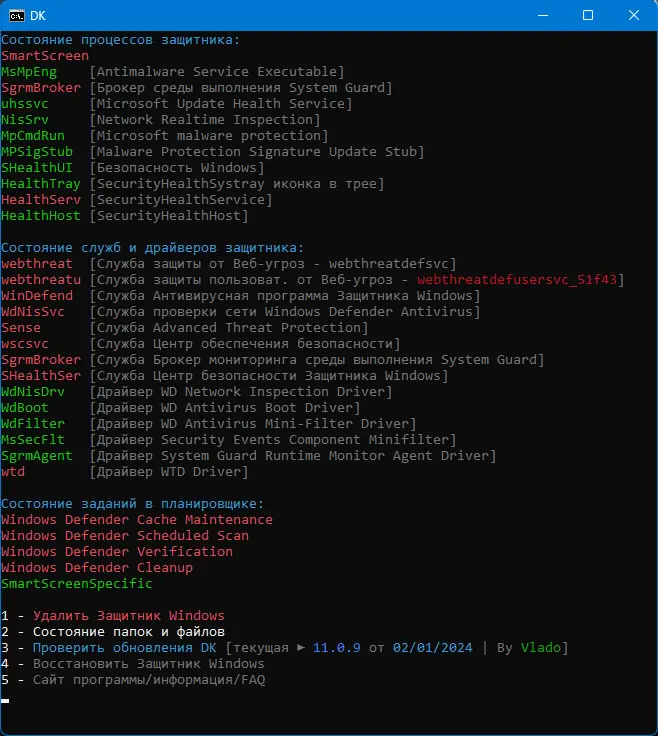Click version number 11.0.9 text
The width and height of the screenshot is (658, 736).
tap(337, 648)
